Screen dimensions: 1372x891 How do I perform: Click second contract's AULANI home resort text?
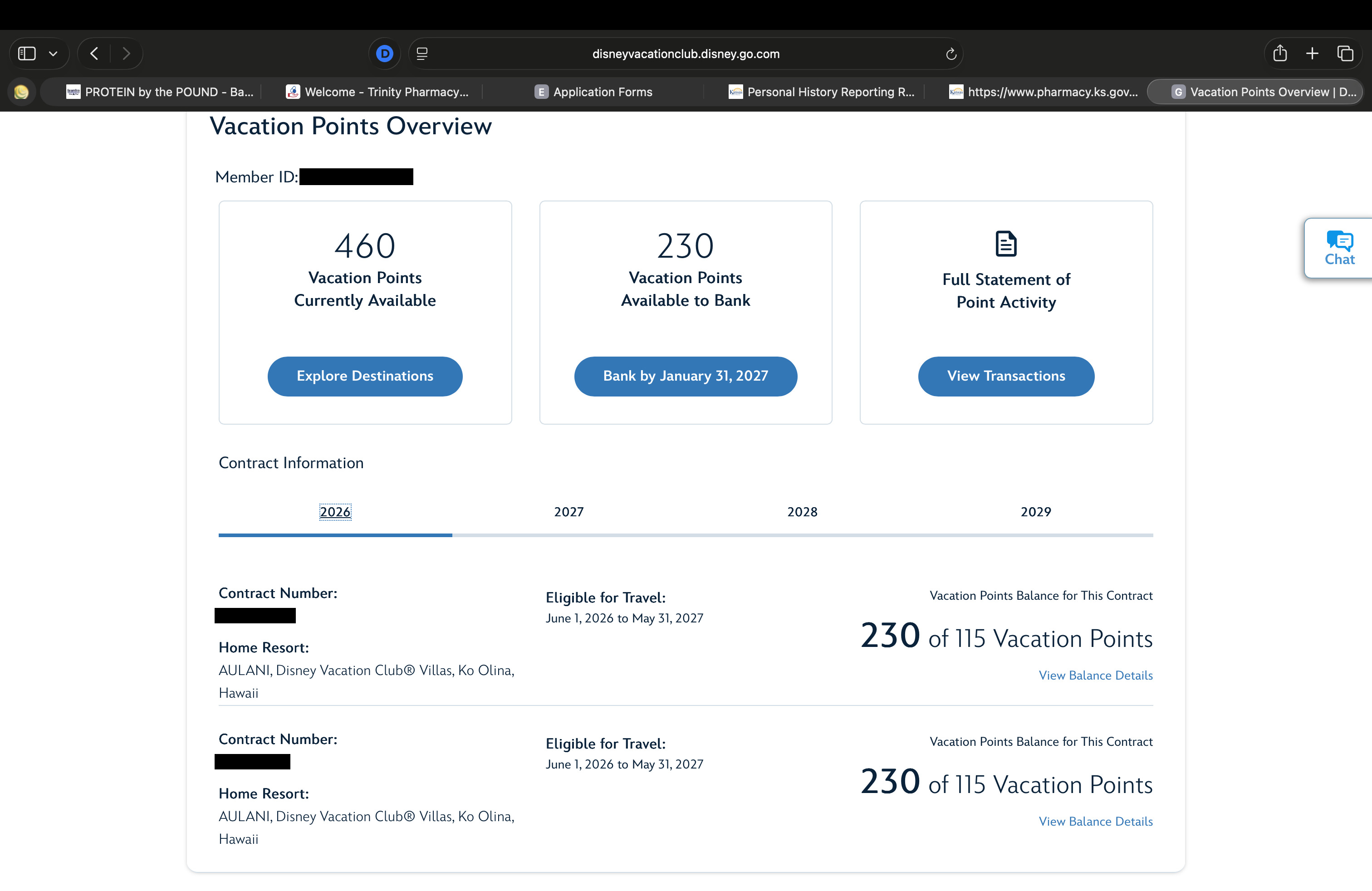(x=367, y=827)
